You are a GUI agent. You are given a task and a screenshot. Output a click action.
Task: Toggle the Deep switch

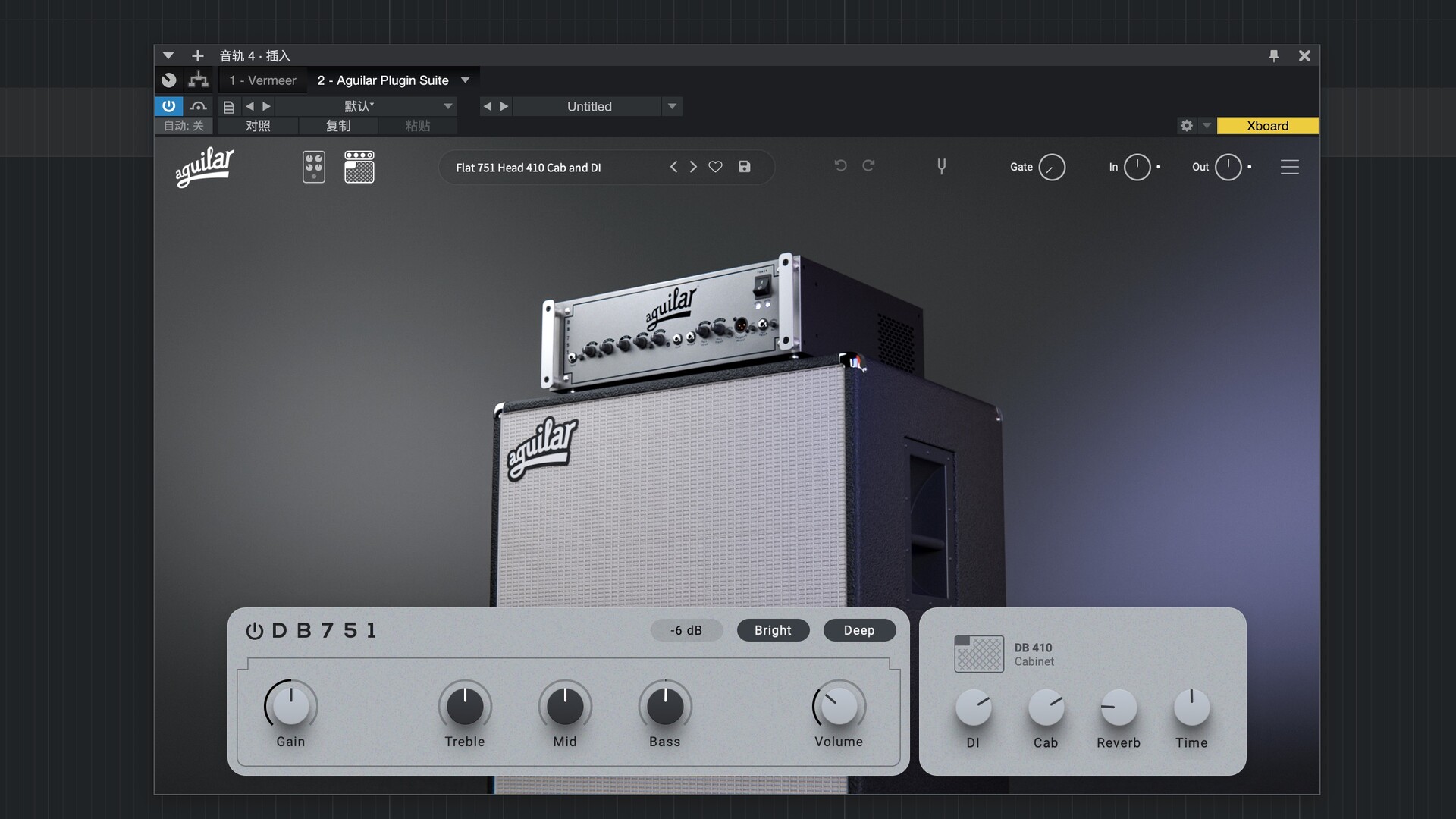858,630
